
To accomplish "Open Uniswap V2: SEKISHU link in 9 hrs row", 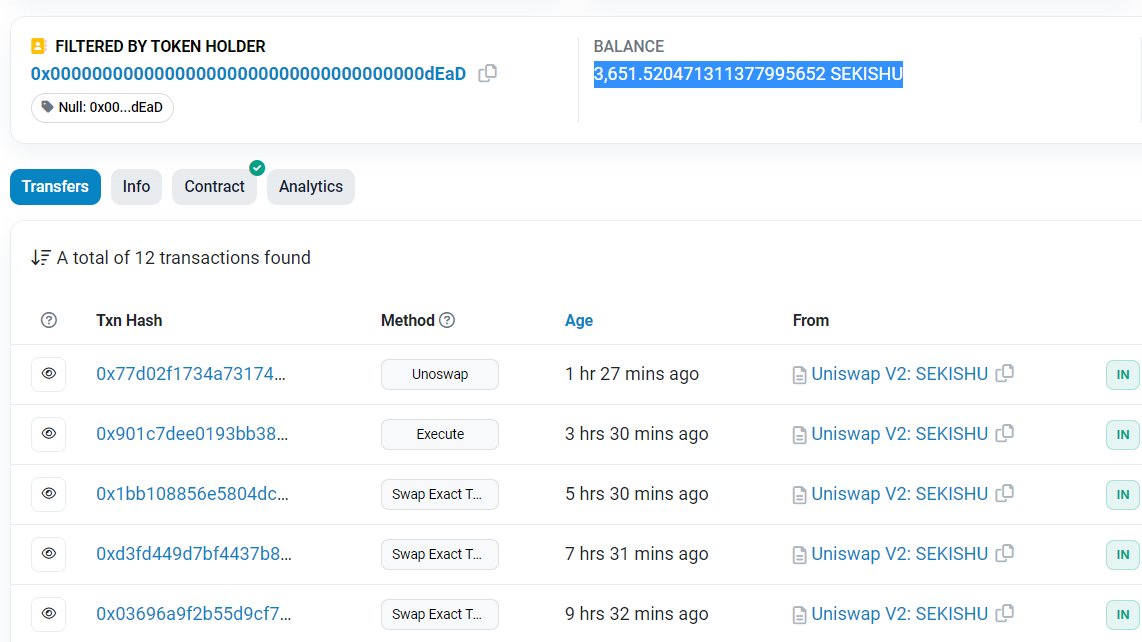I will point(899,614).
